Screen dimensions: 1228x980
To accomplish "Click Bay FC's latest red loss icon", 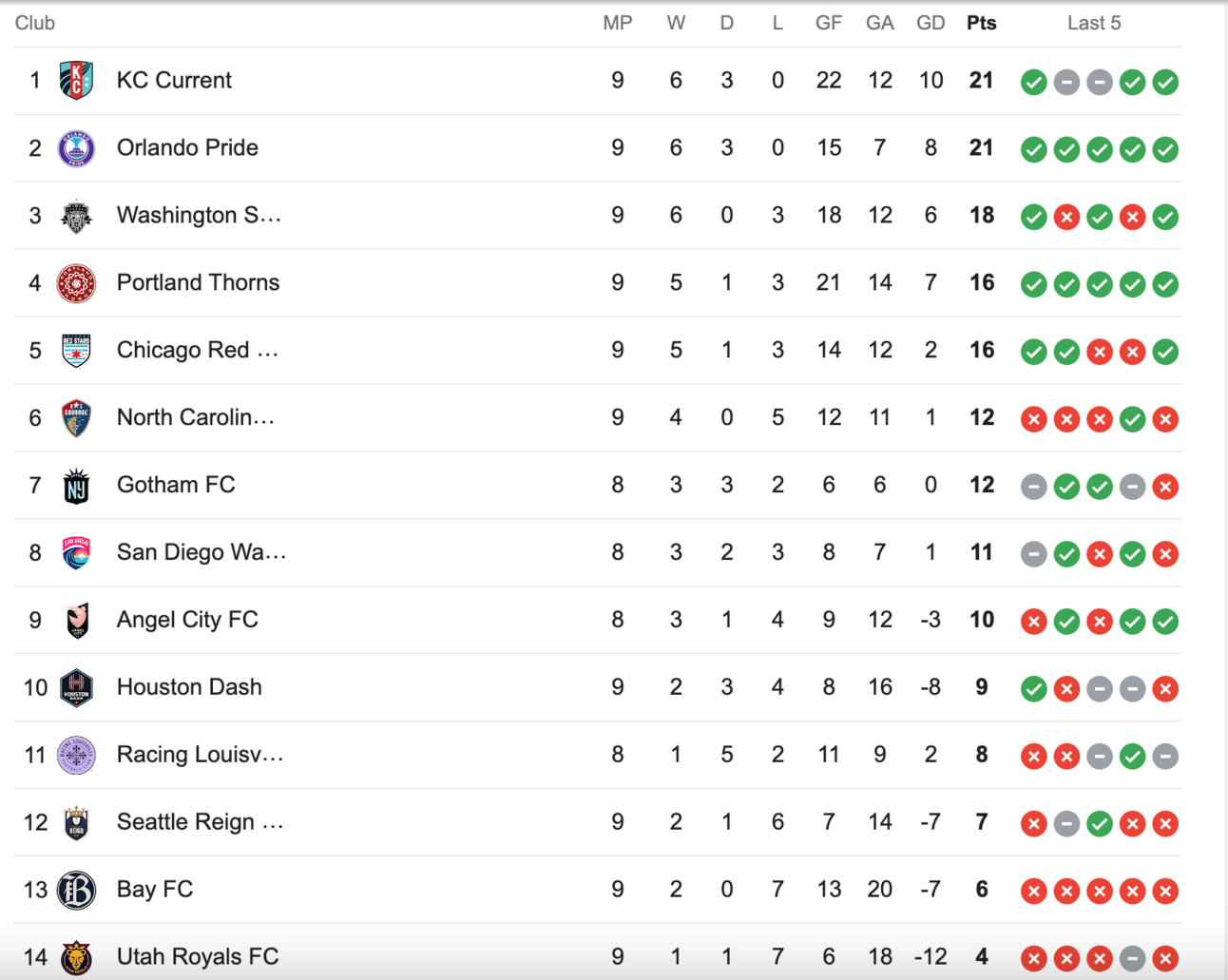I will pos(1165,891).
